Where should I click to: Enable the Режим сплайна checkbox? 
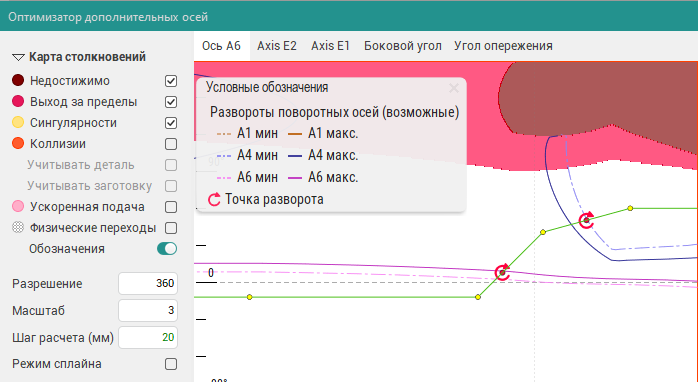point(171,364)
